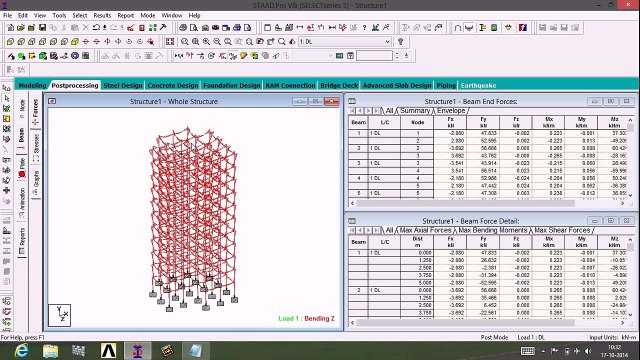Click the globe icon in third toolbar row
The height and width of the screenshot is (360, 640).
[x=75, y=56]
